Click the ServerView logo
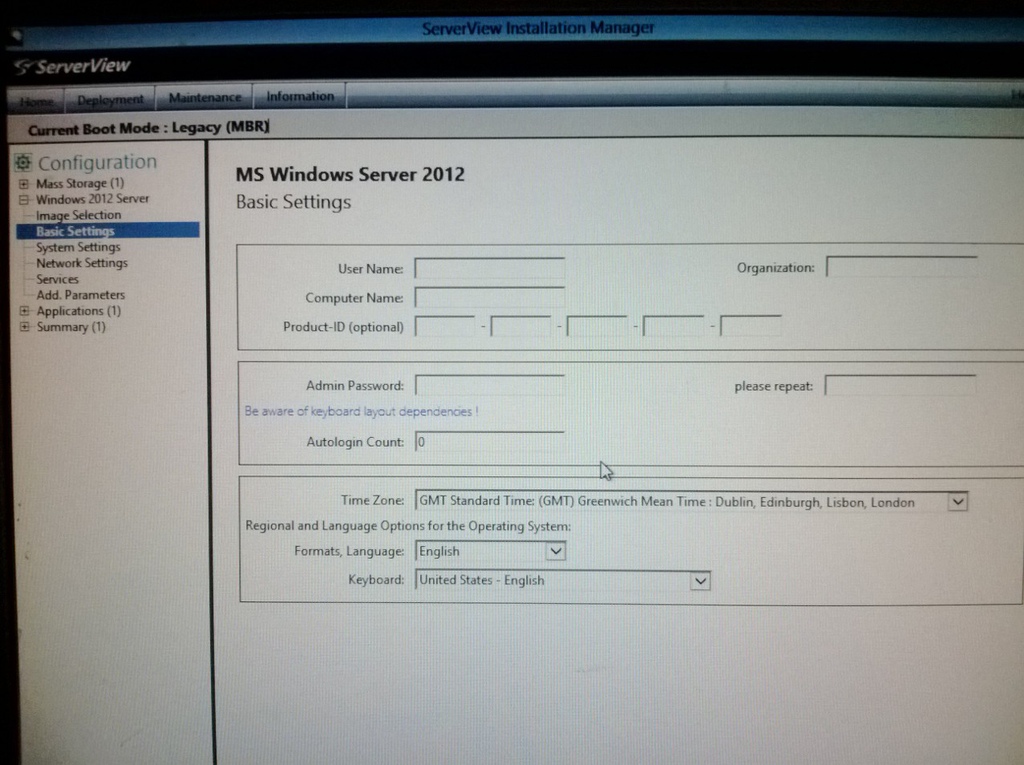This screenshot has width=1024, height=765. click(72, 66)
